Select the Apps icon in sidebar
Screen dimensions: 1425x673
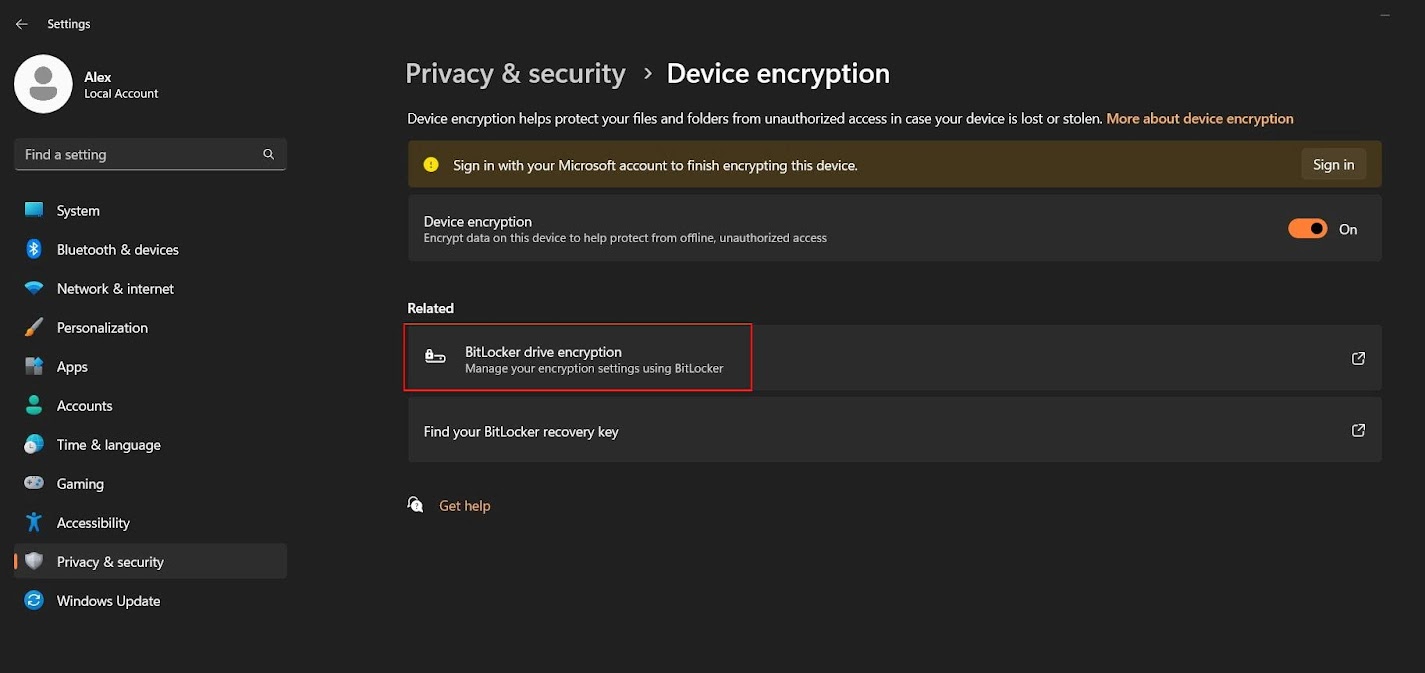click(34, 366)
